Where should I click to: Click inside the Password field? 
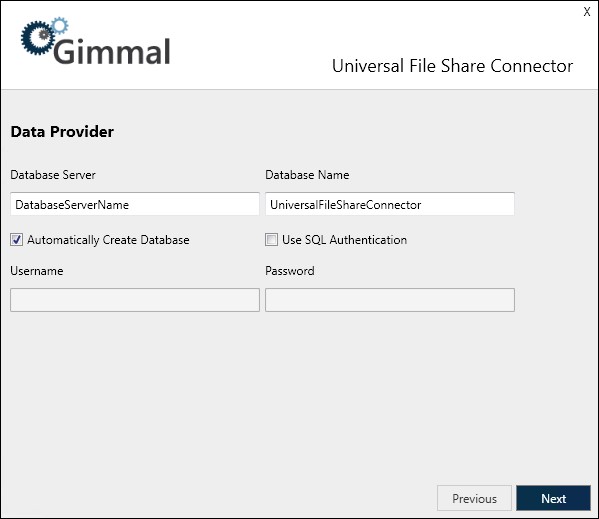point(390,300)
